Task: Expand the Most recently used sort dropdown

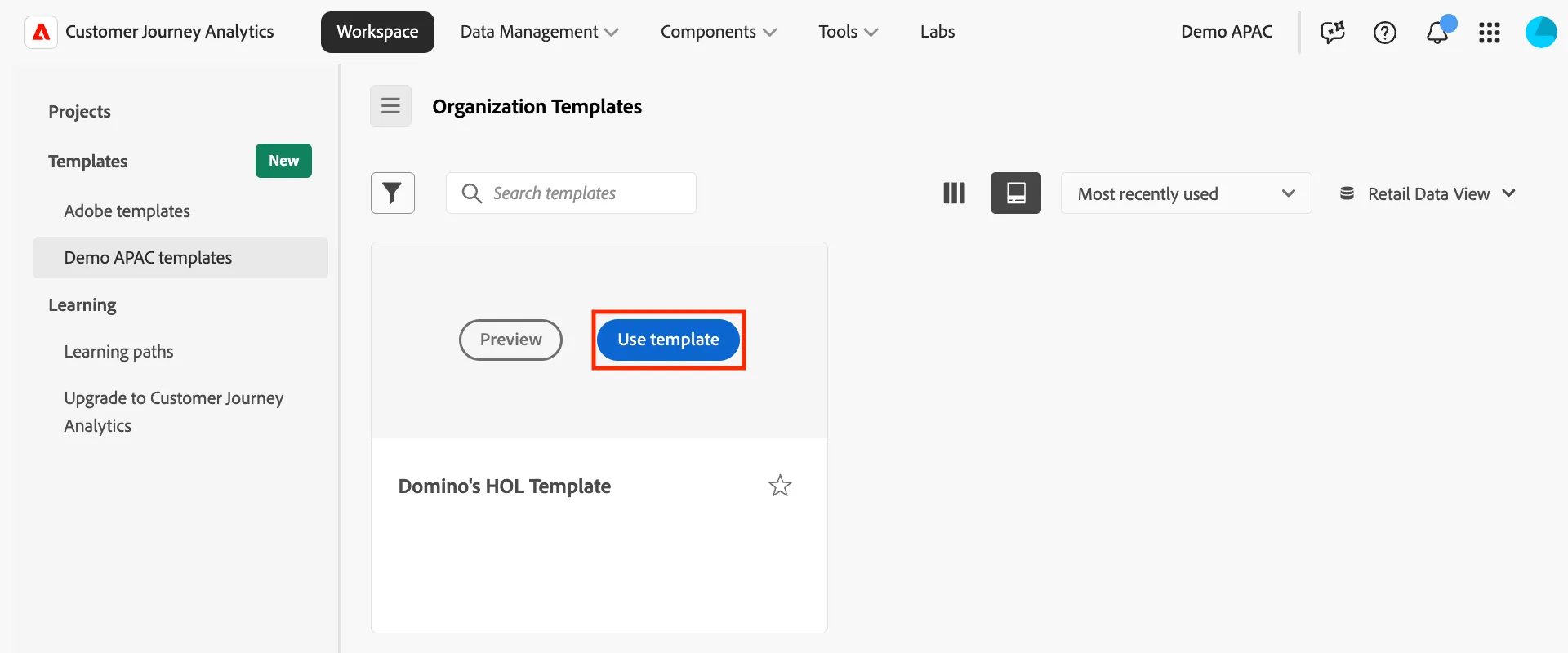Action: [1186, 193]
